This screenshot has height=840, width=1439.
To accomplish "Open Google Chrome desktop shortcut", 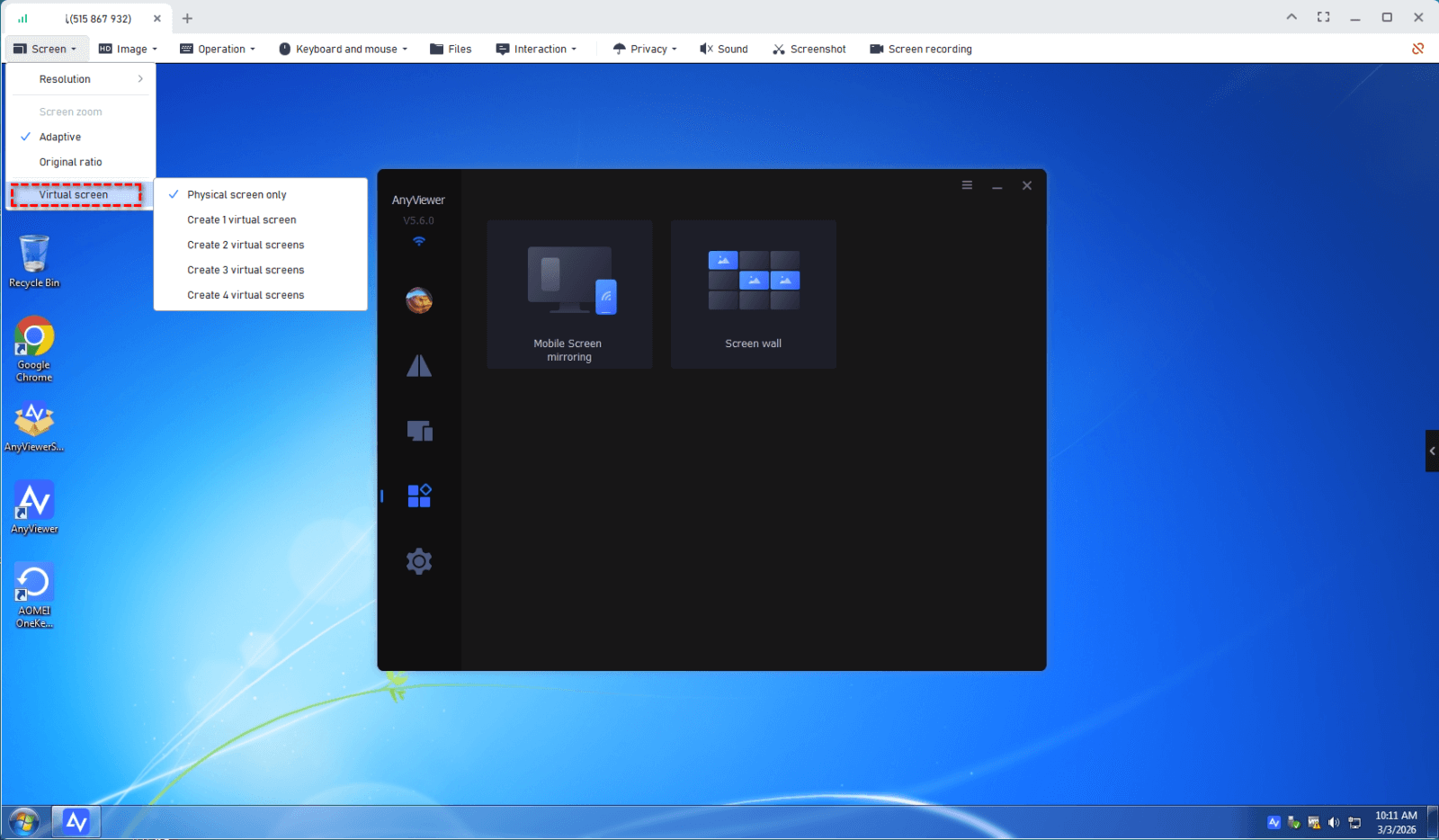I will pyautogui.click(x=34, y=348).
